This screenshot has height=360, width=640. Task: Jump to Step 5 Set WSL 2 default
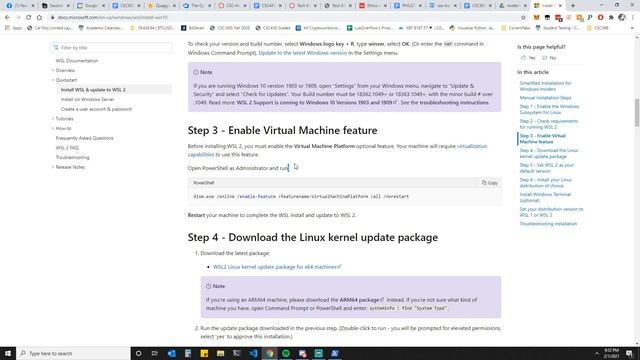547,168
